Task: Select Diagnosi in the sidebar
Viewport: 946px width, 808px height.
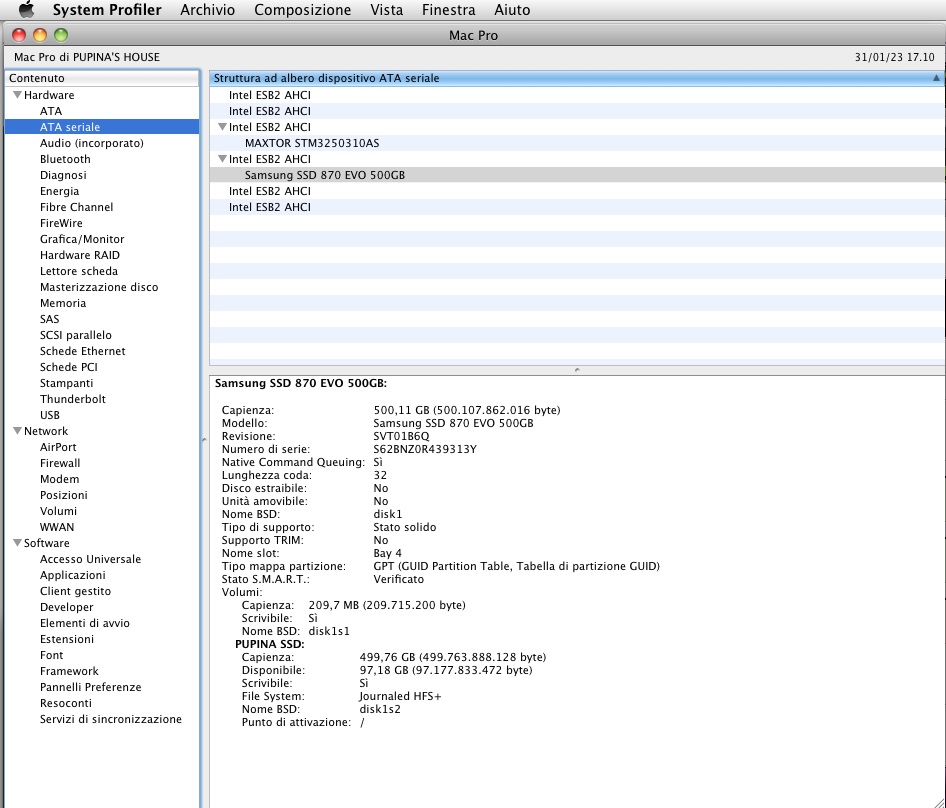Action: pos(63,175)
